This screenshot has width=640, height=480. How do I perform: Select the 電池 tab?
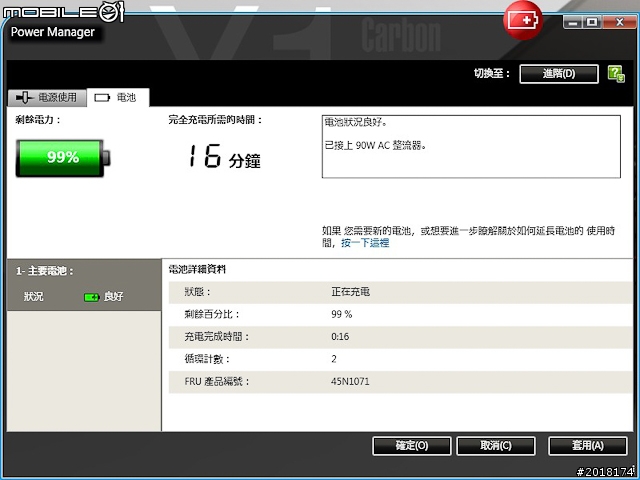[x=118, y=98]
